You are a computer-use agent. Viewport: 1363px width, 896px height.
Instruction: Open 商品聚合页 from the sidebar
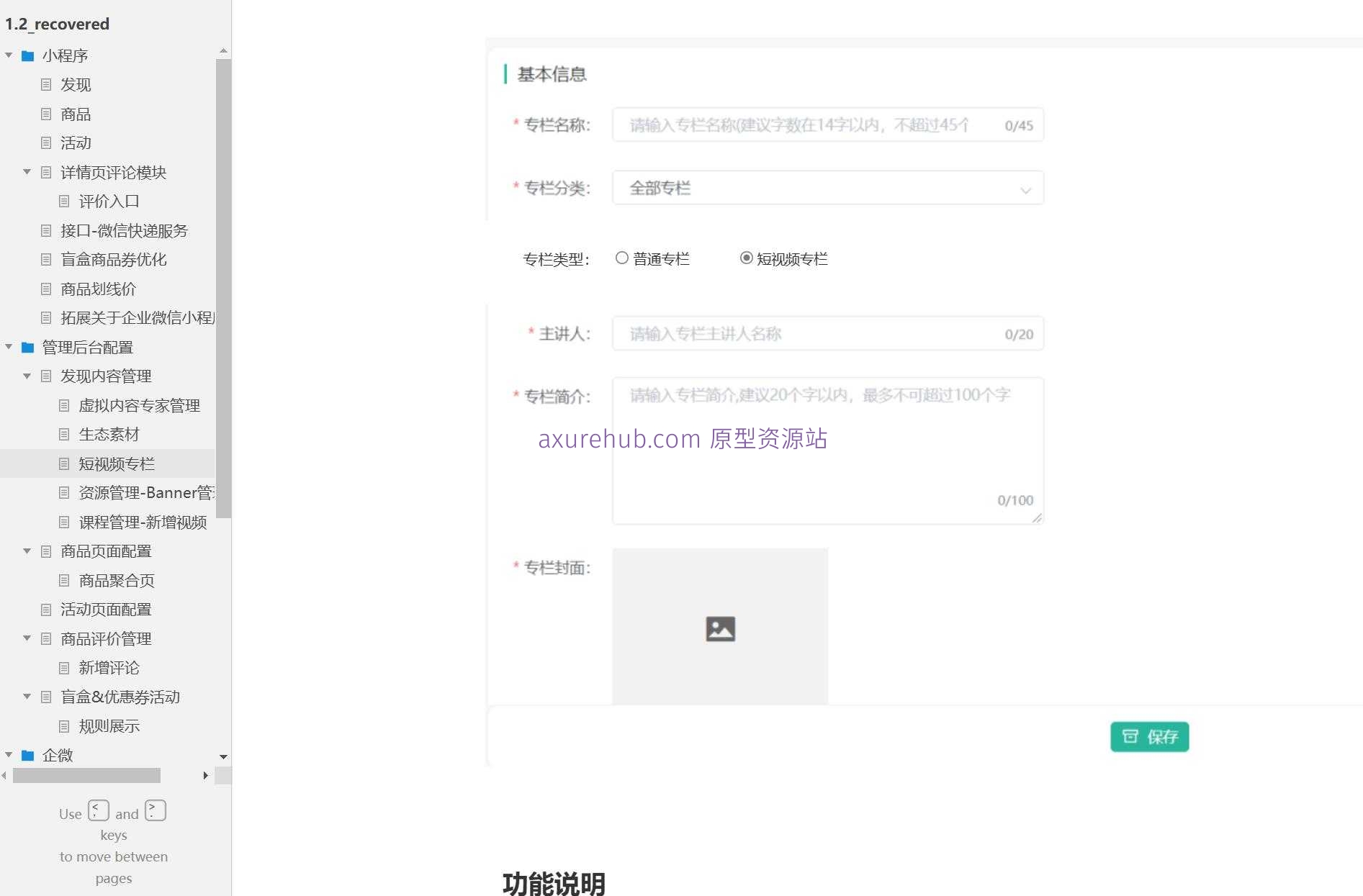tap(116, 580)
